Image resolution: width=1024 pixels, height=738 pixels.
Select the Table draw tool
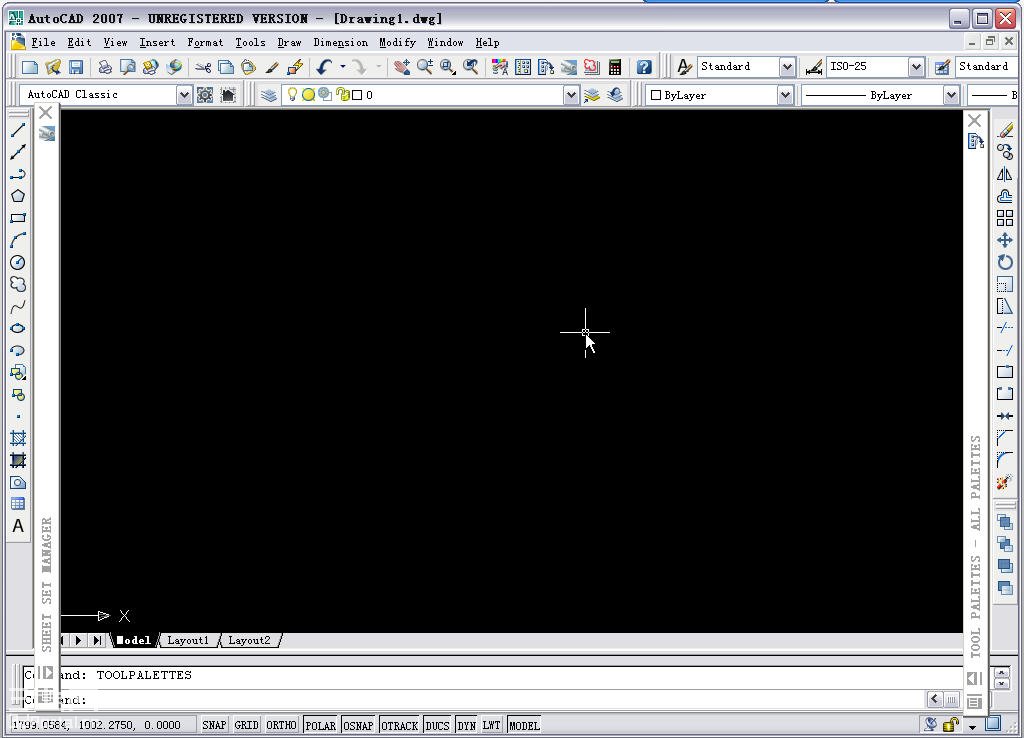[18, 504]
